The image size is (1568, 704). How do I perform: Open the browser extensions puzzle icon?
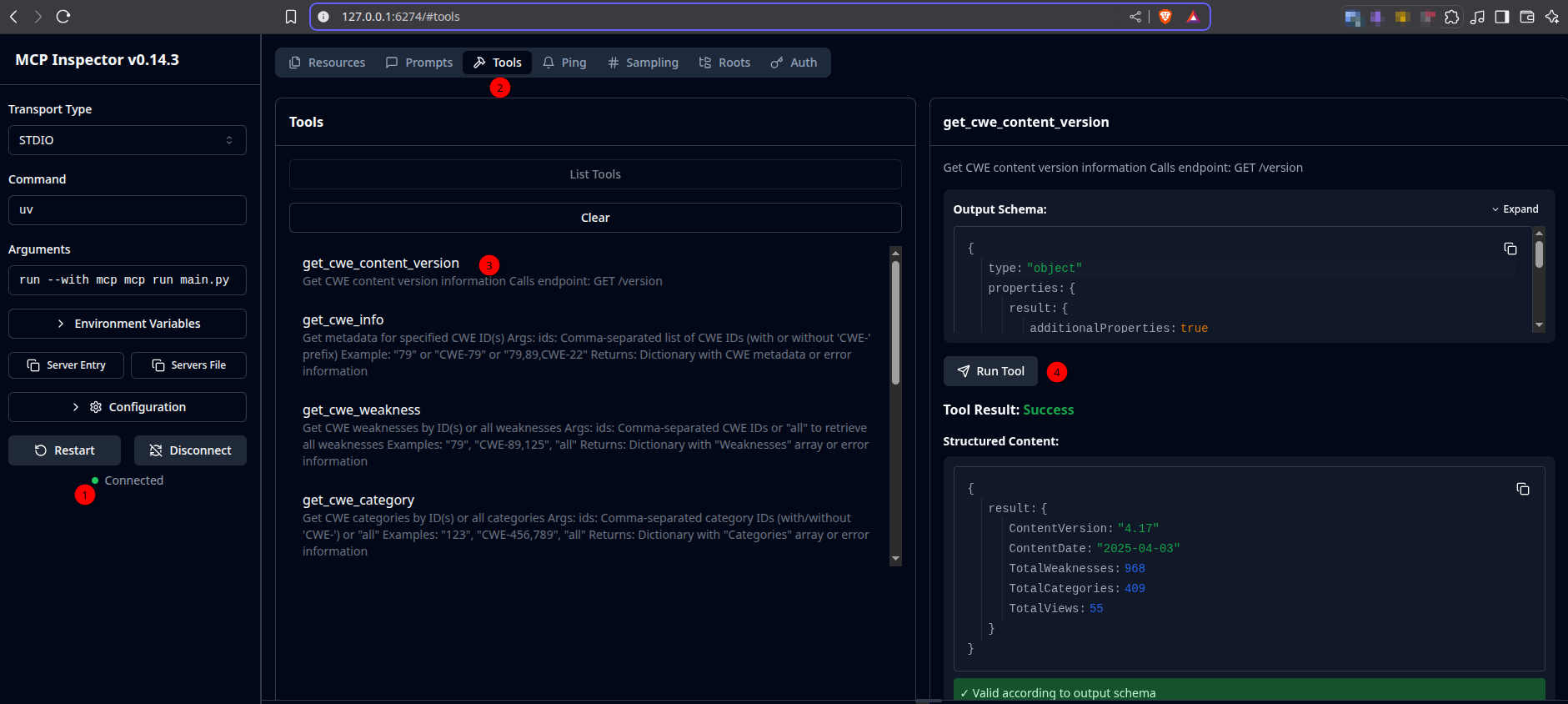click(1452, 17)
